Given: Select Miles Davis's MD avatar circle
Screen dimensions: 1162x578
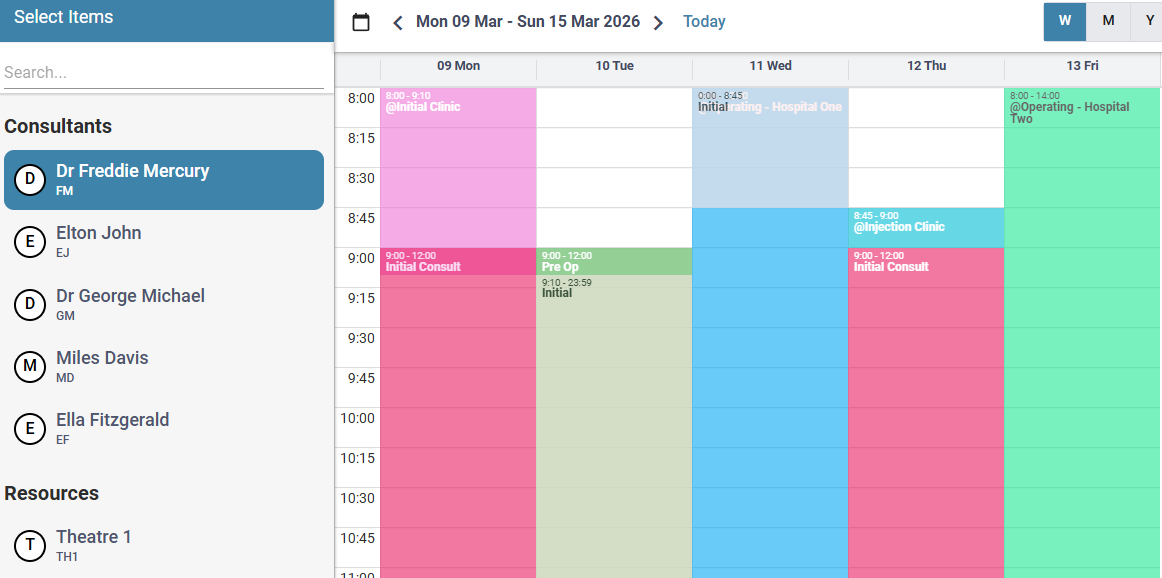Looking at the screenshot, I should 29,367.
